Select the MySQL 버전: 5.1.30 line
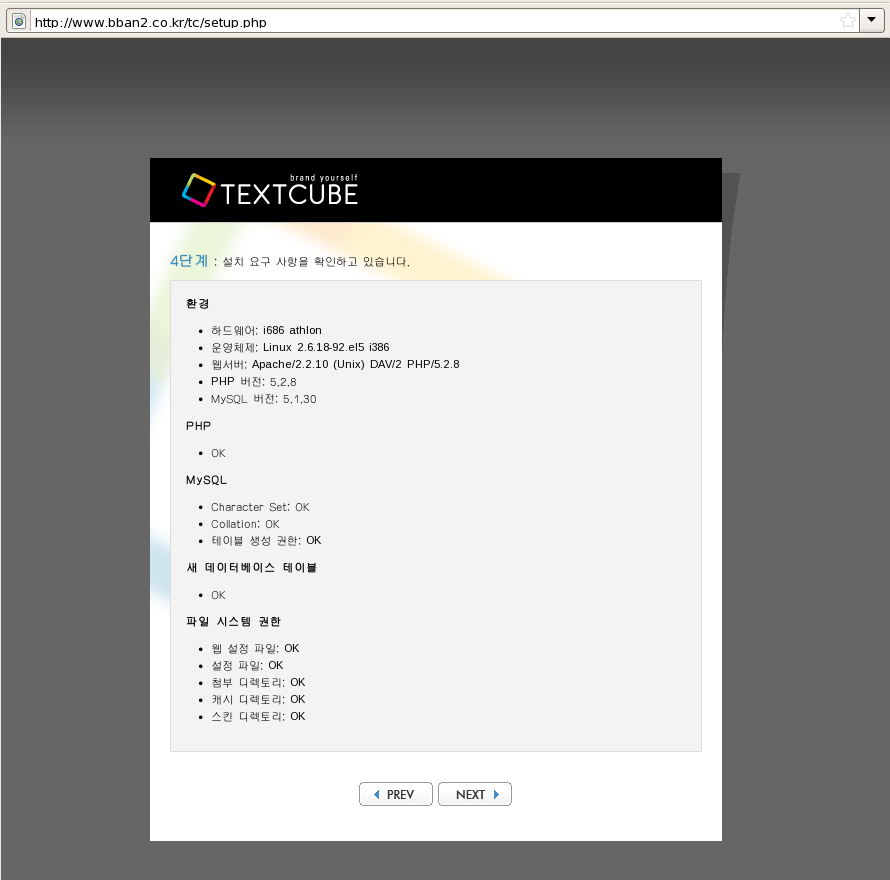Screen dimensions: 890x880 point(263,399)
